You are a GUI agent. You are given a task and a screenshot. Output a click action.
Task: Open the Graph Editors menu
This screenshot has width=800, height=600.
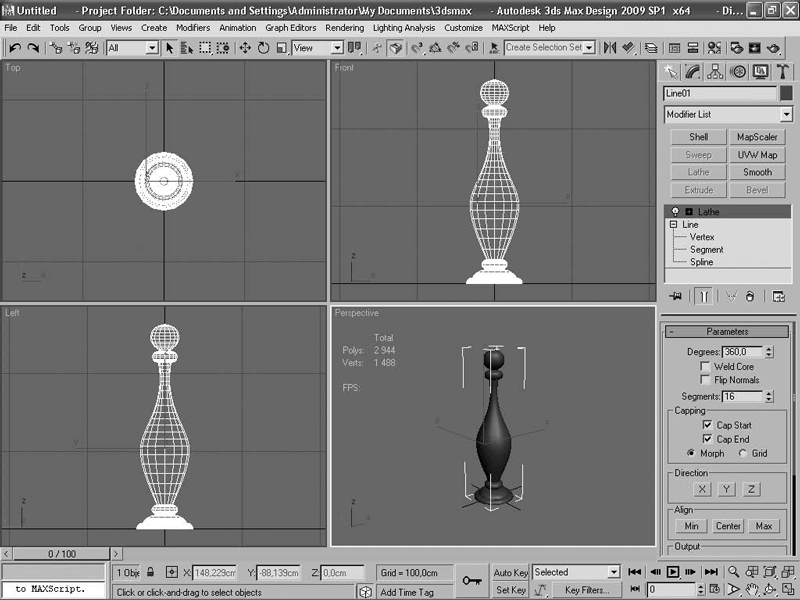coord(290,28)
